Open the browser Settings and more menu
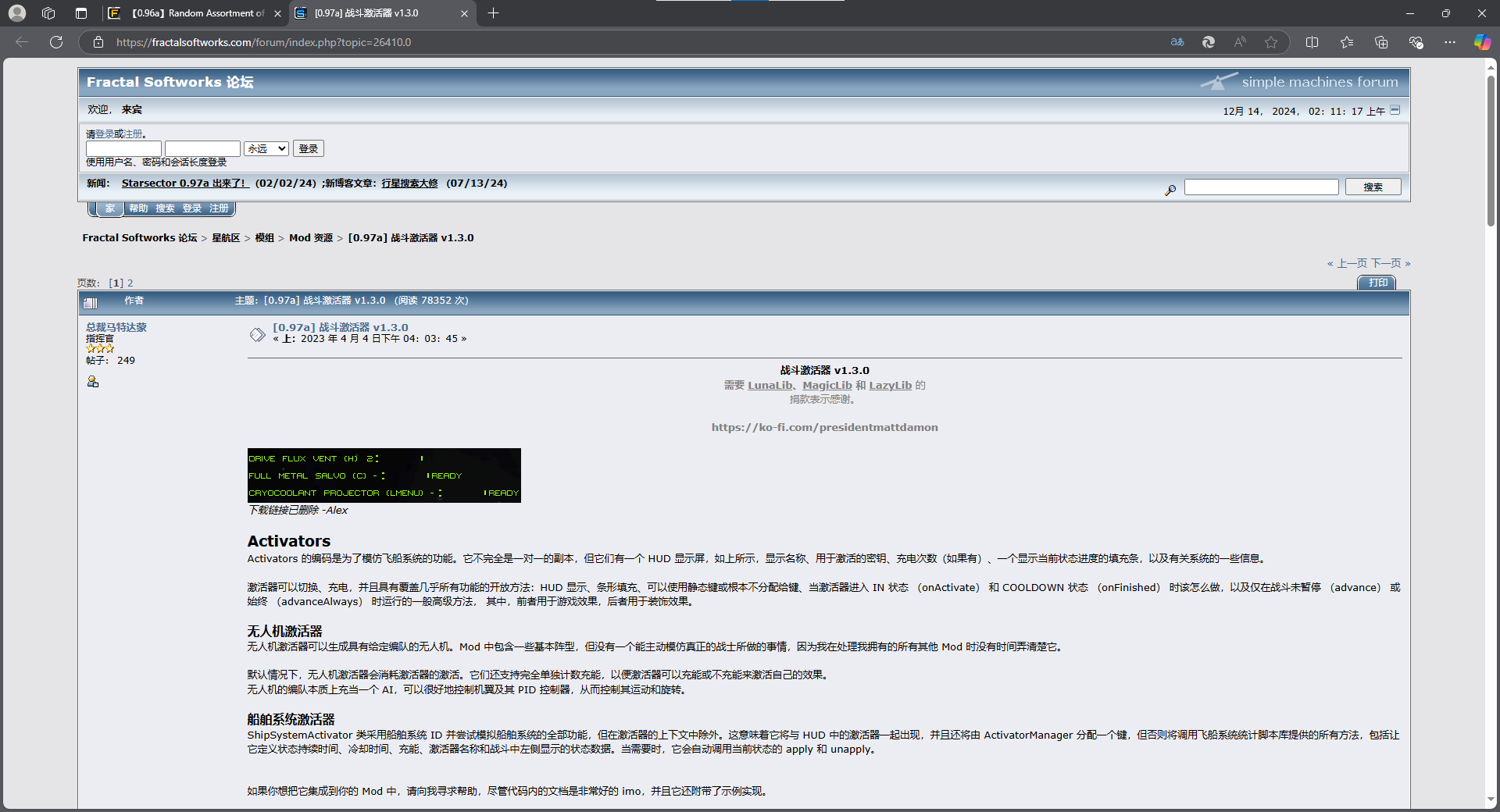Screen dimensions: 1500x812 click(1450, 42)
